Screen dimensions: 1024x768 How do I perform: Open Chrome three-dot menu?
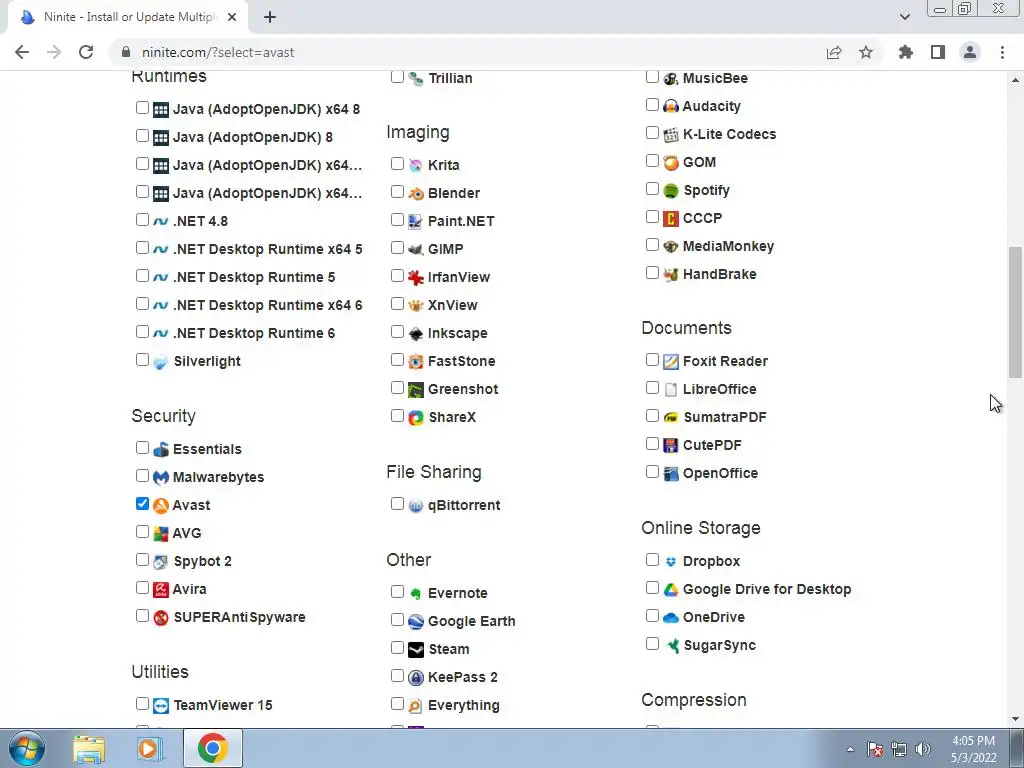1002,52
